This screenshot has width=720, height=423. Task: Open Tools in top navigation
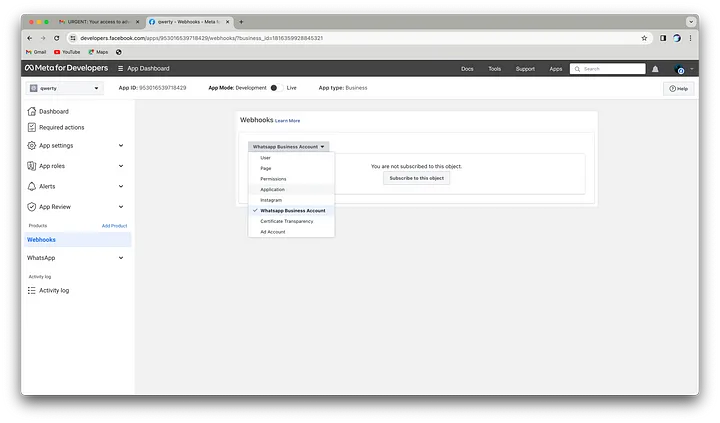(495, 69)
